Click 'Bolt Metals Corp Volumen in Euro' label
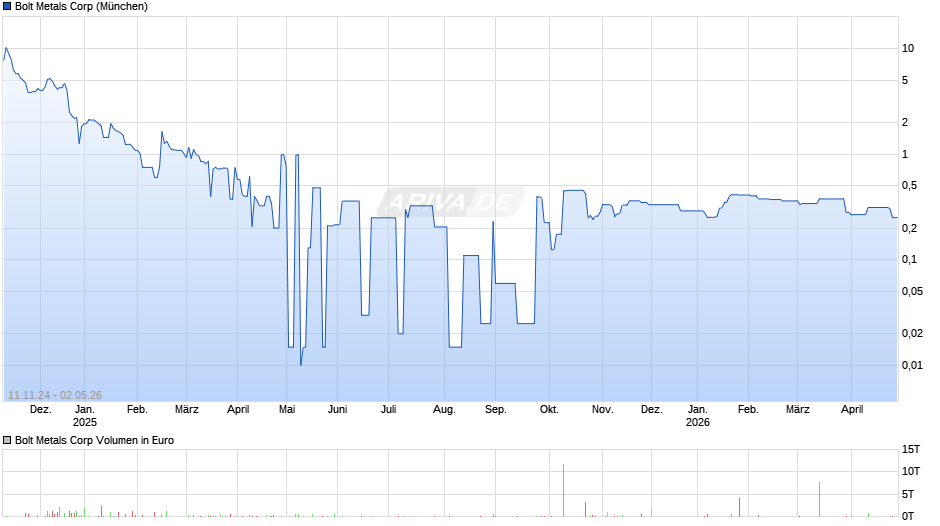 click(x=94, y=440)
